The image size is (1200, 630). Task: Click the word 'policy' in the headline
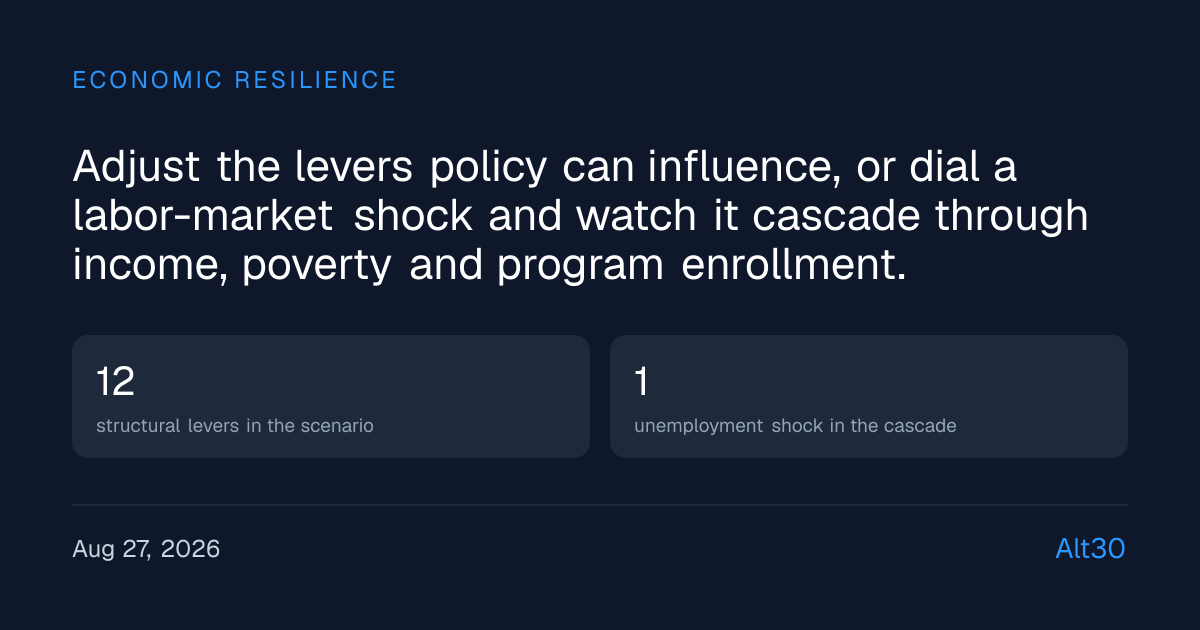(489, 169)
